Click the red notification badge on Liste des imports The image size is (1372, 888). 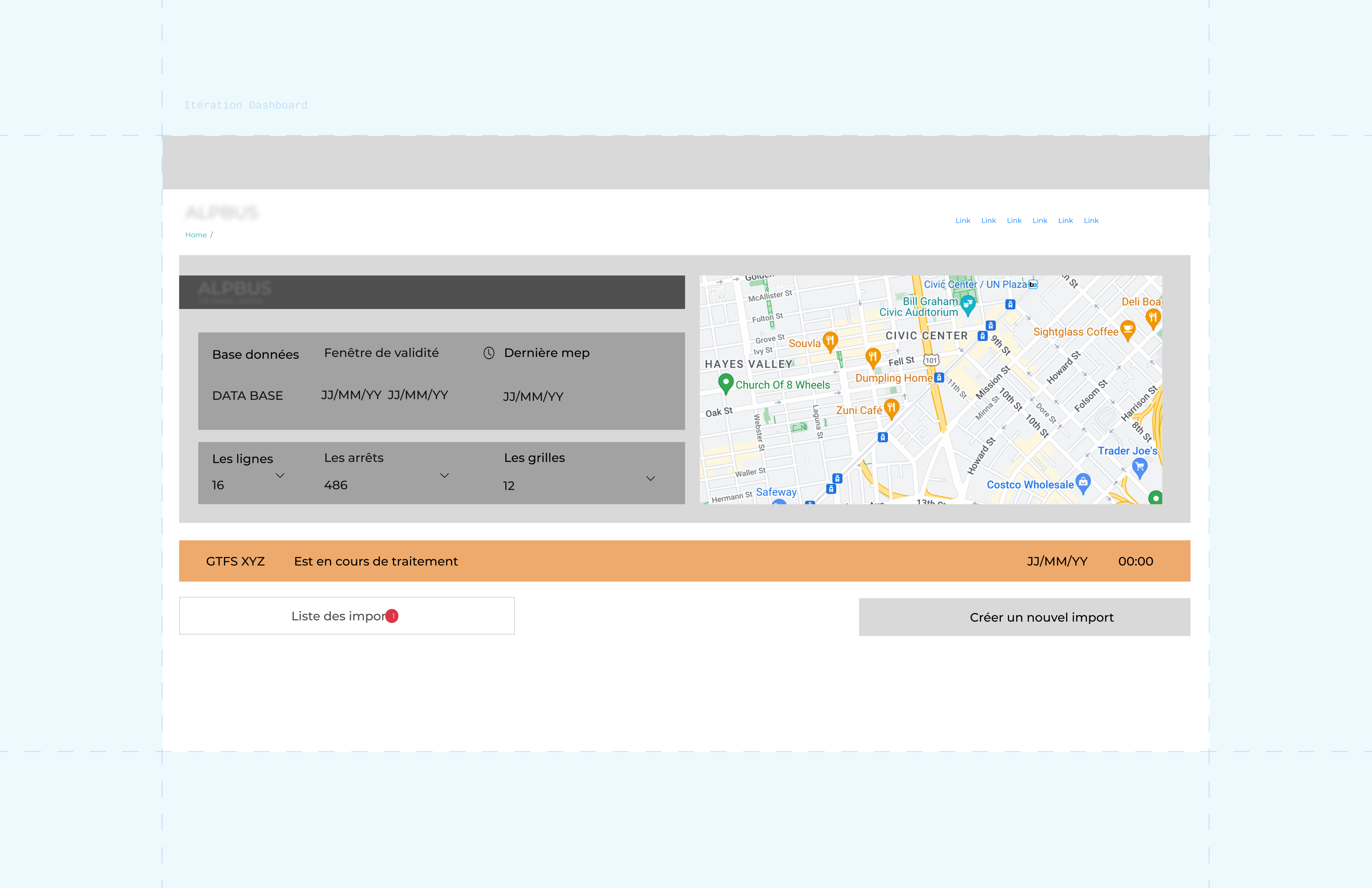392,616
